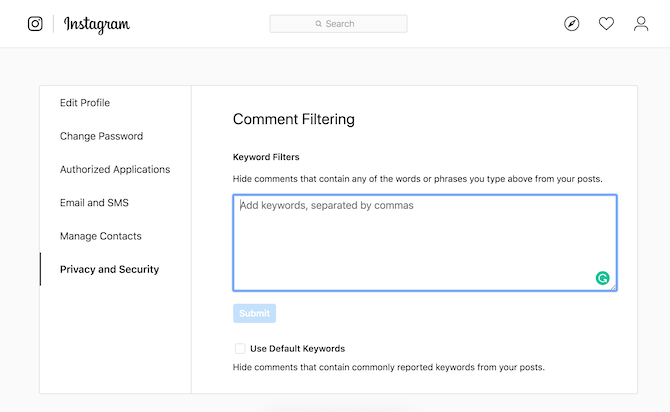
Task: Click the Keyword Filters label
Action: click(x=266, y=157)
